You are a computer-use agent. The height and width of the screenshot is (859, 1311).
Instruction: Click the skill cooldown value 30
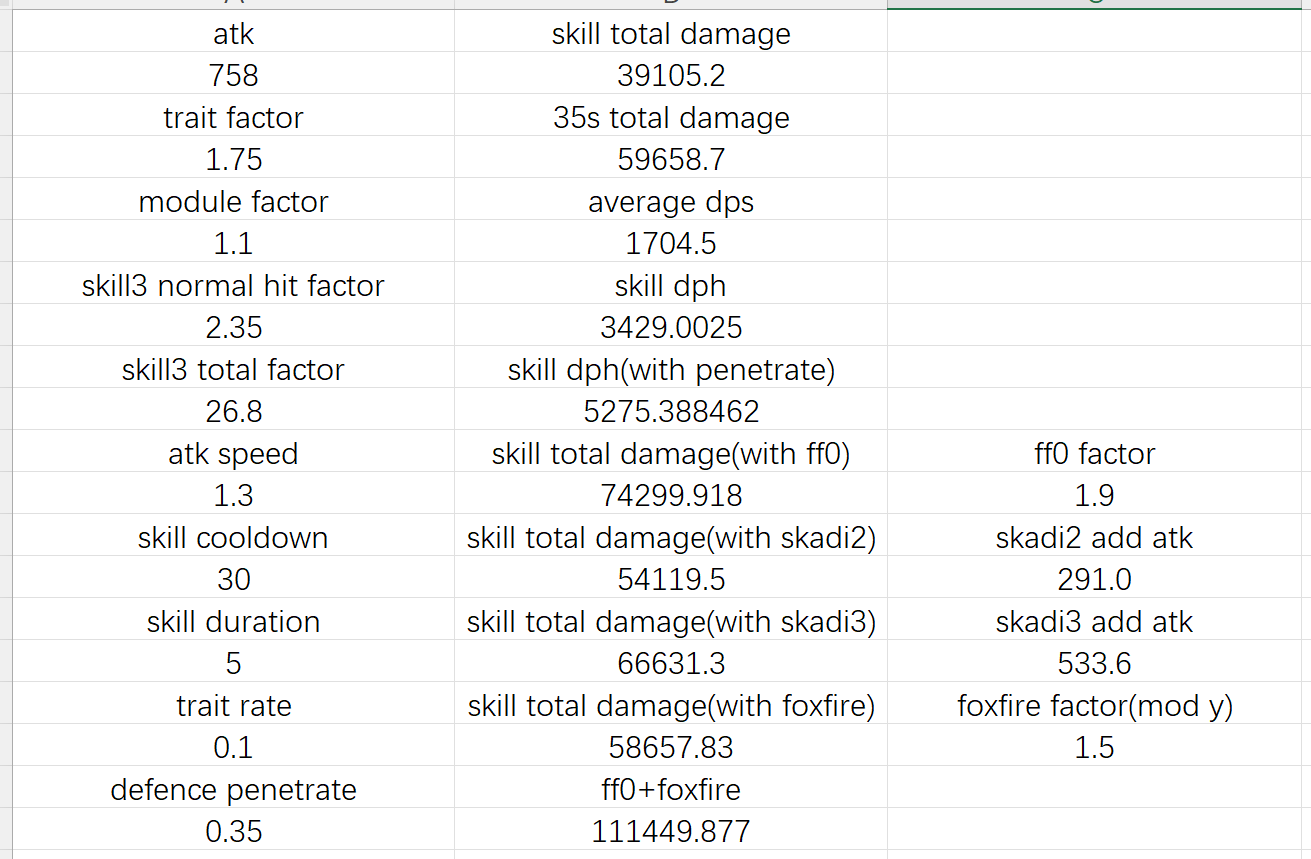pos(233,579)
